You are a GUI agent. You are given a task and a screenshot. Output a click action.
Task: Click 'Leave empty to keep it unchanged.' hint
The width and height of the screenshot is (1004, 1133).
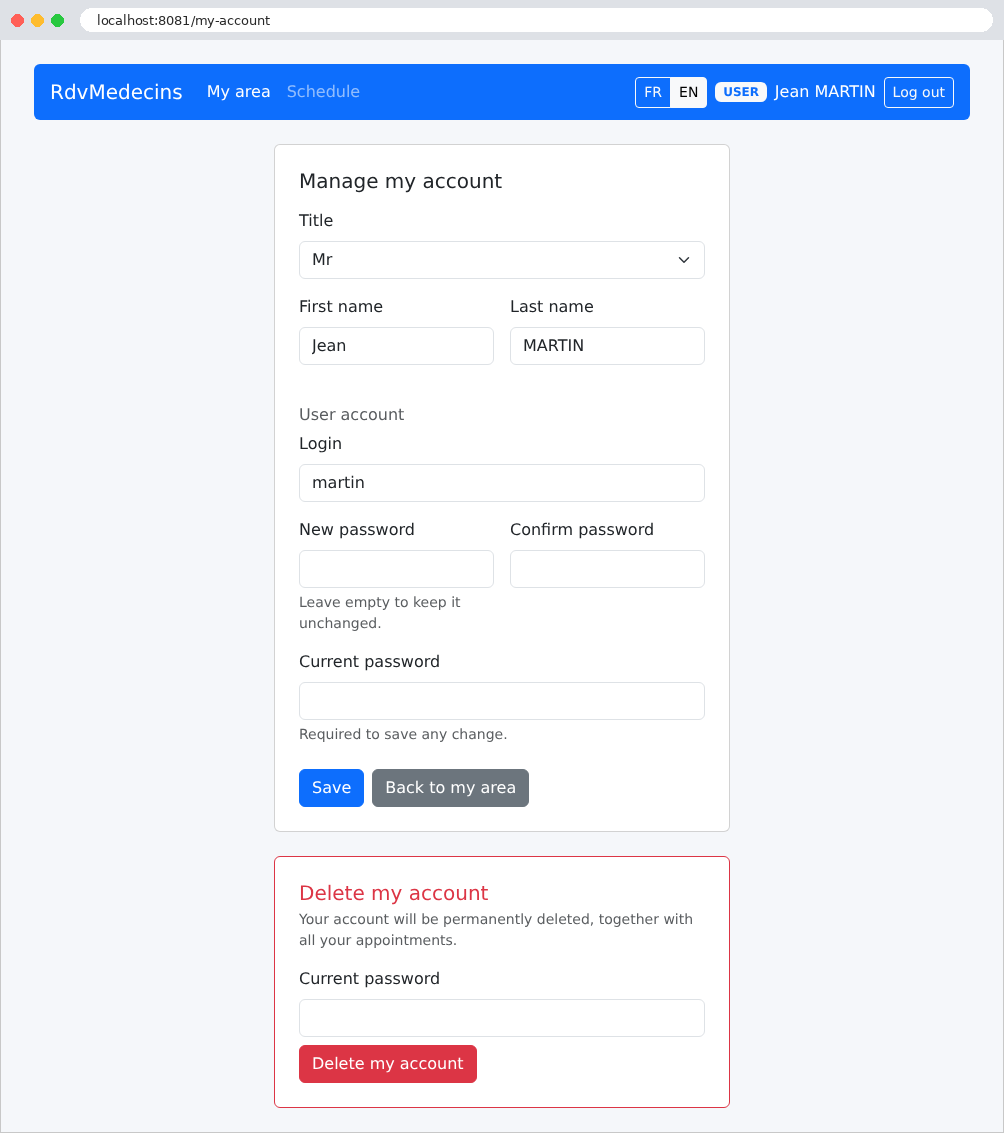pyautogui.click(x=379, y=613)
